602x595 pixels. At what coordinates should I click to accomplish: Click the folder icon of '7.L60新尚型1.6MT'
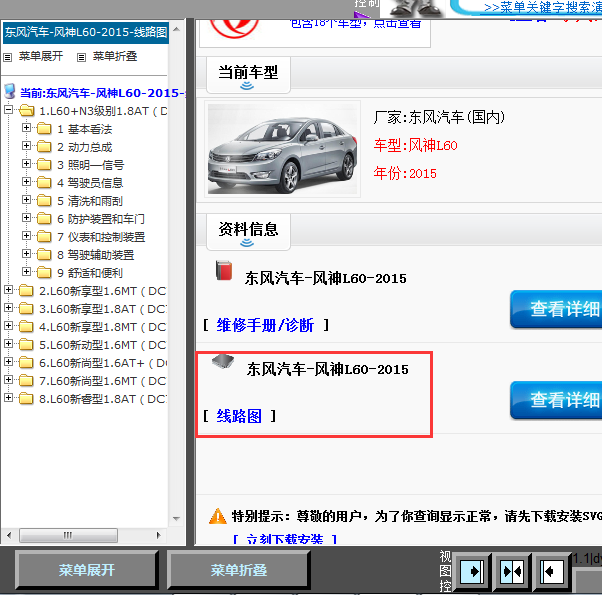26,381
